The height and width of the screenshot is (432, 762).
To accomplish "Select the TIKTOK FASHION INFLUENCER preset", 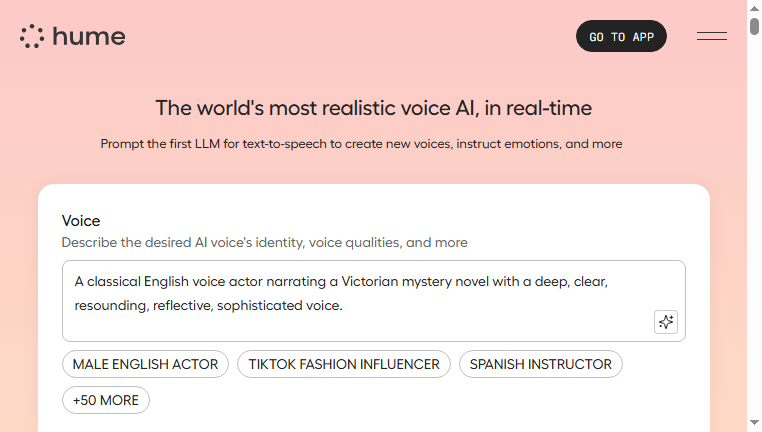I will point(344,364).
